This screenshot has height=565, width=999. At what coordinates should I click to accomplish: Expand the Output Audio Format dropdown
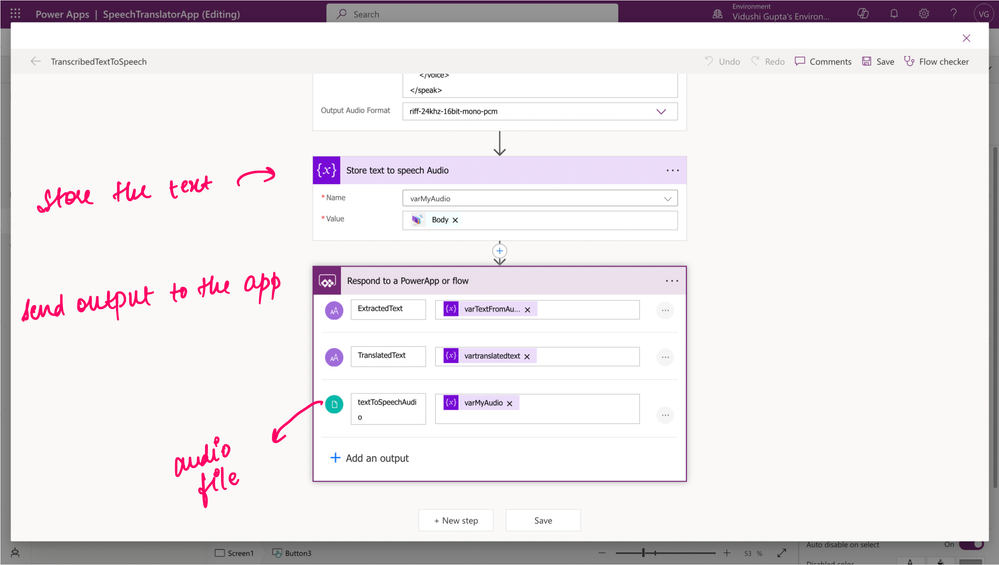(661, 111)
